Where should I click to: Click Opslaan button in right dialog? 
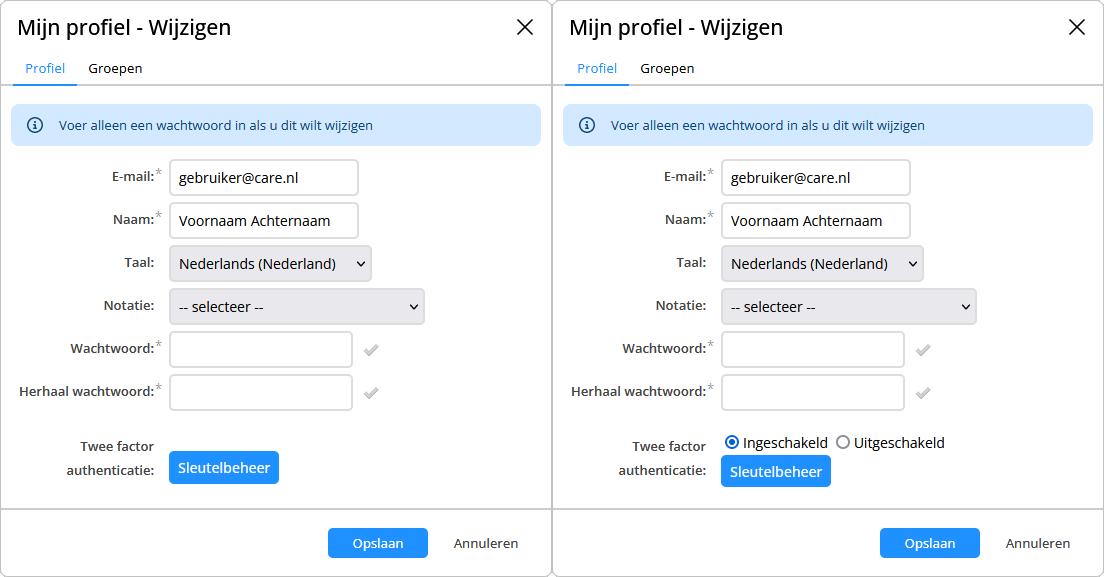[929, 543]
